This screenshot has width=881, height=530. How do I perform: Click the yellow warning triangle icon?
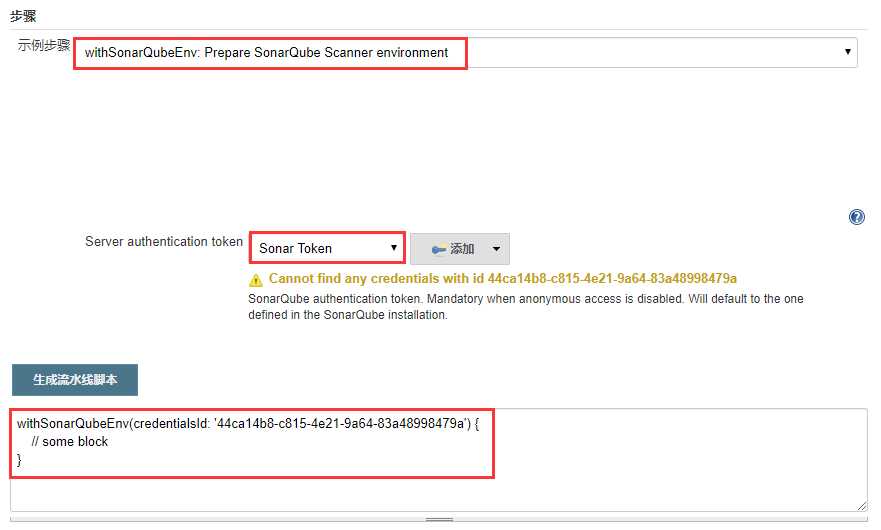point(256,279)
